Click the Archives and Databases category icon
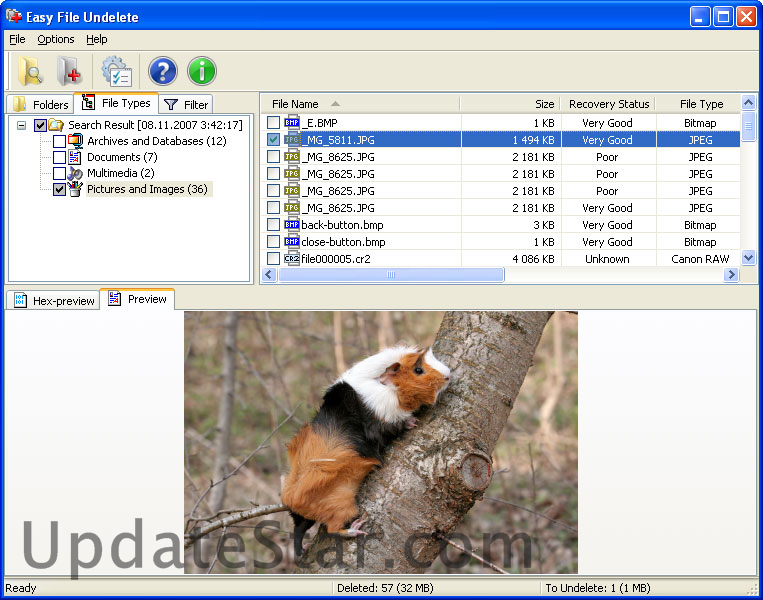 pos(75,141)
